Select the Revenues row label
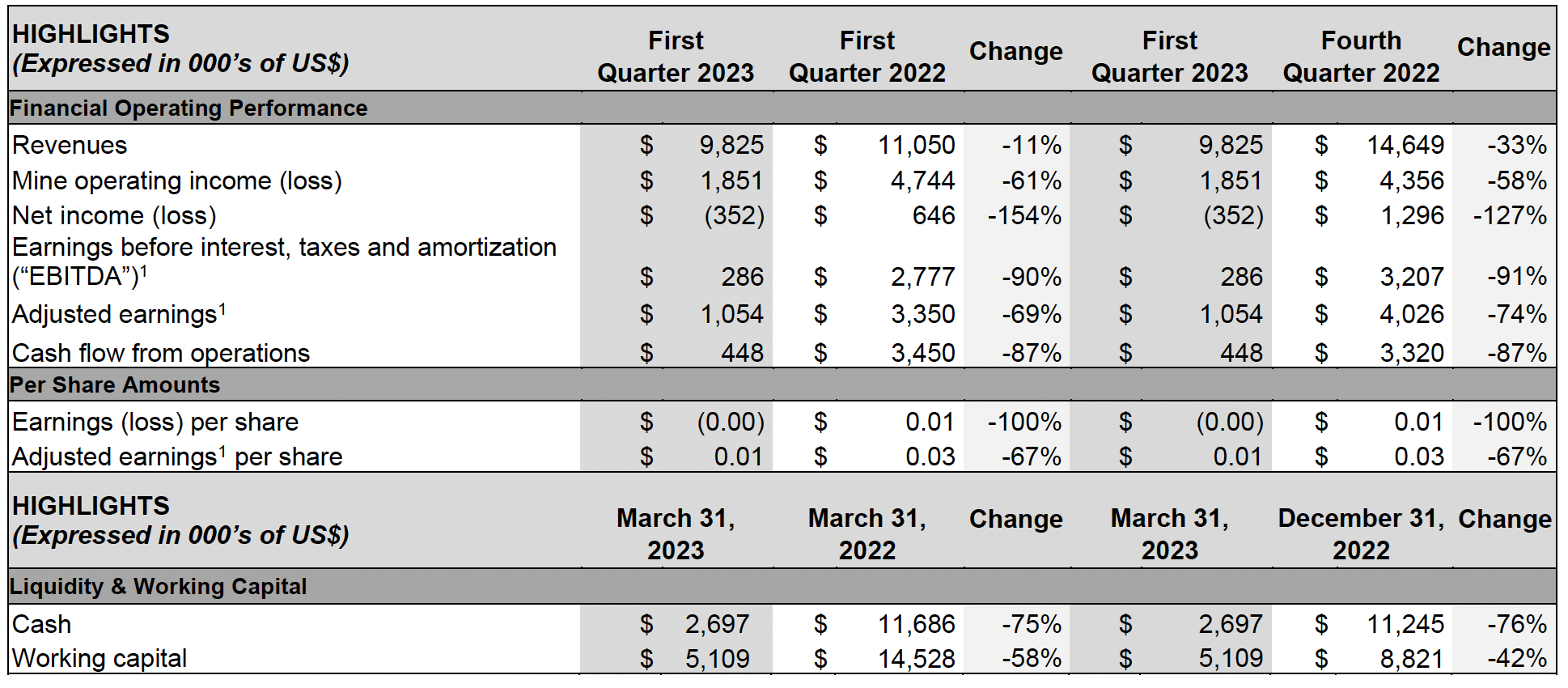The image size is (1568, 688). coord(70,146)
